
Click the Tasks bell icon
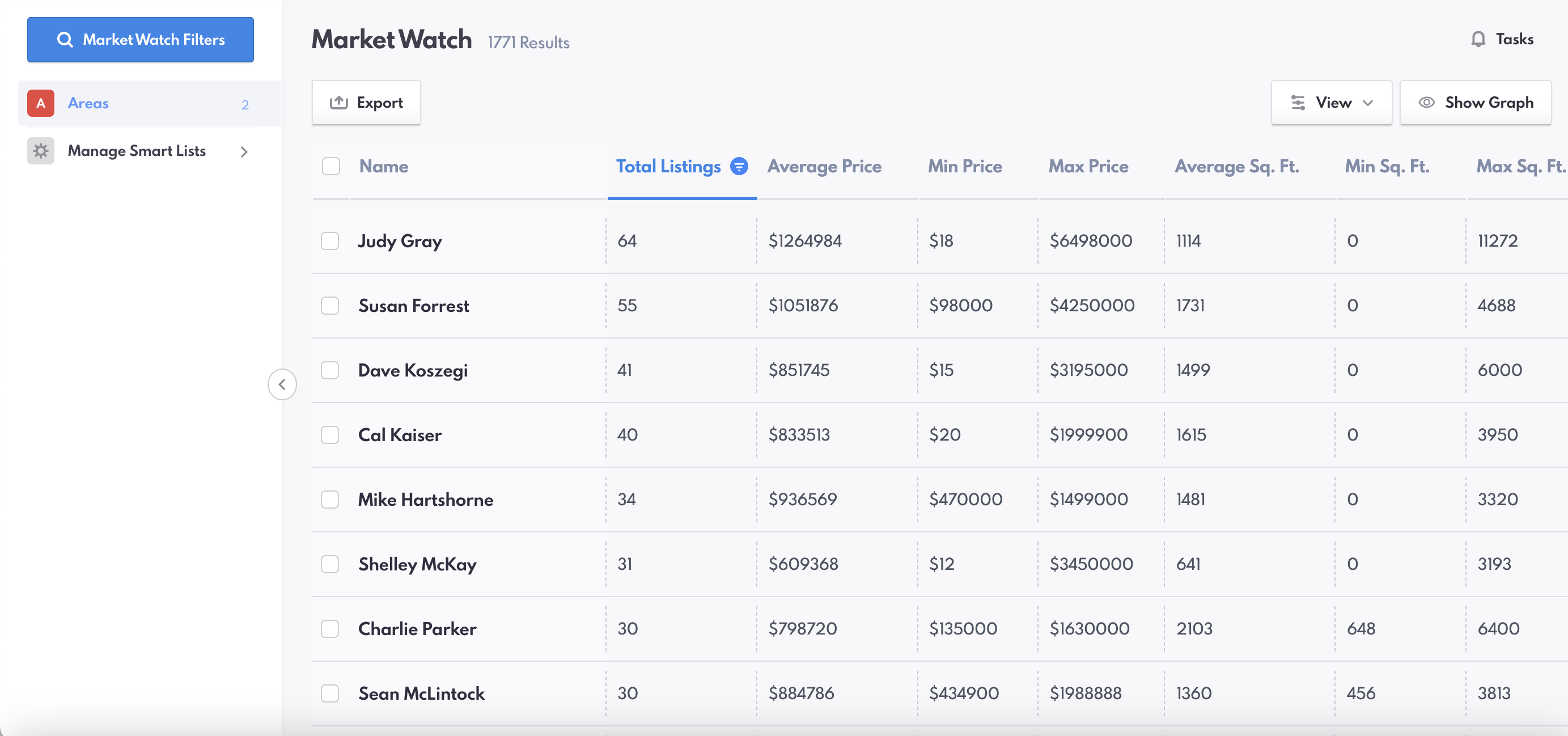1478,40
